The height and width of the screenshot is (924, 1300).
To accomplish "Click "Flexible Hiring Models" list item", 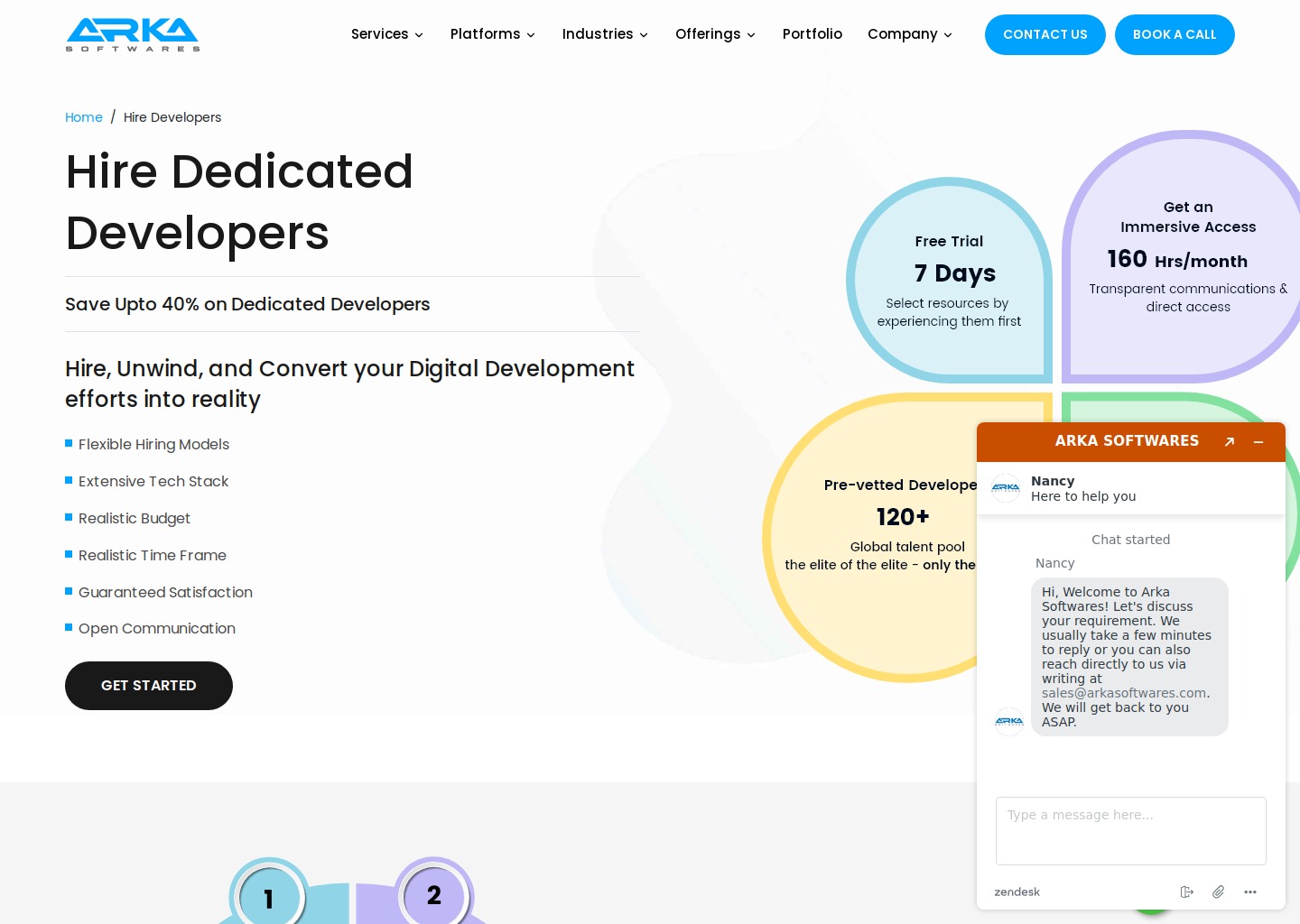I will click(153, 444).
